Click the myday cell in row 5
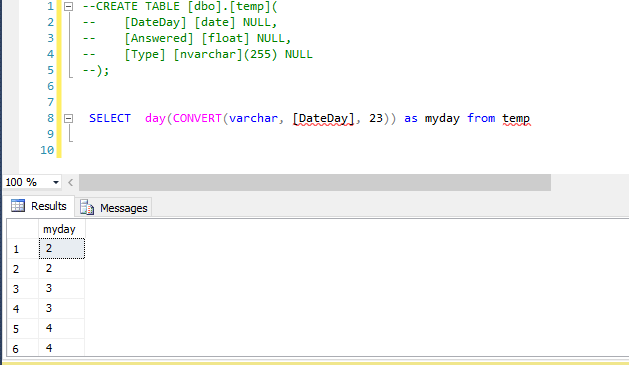629x365 pixels. click(x=62, y=329)
